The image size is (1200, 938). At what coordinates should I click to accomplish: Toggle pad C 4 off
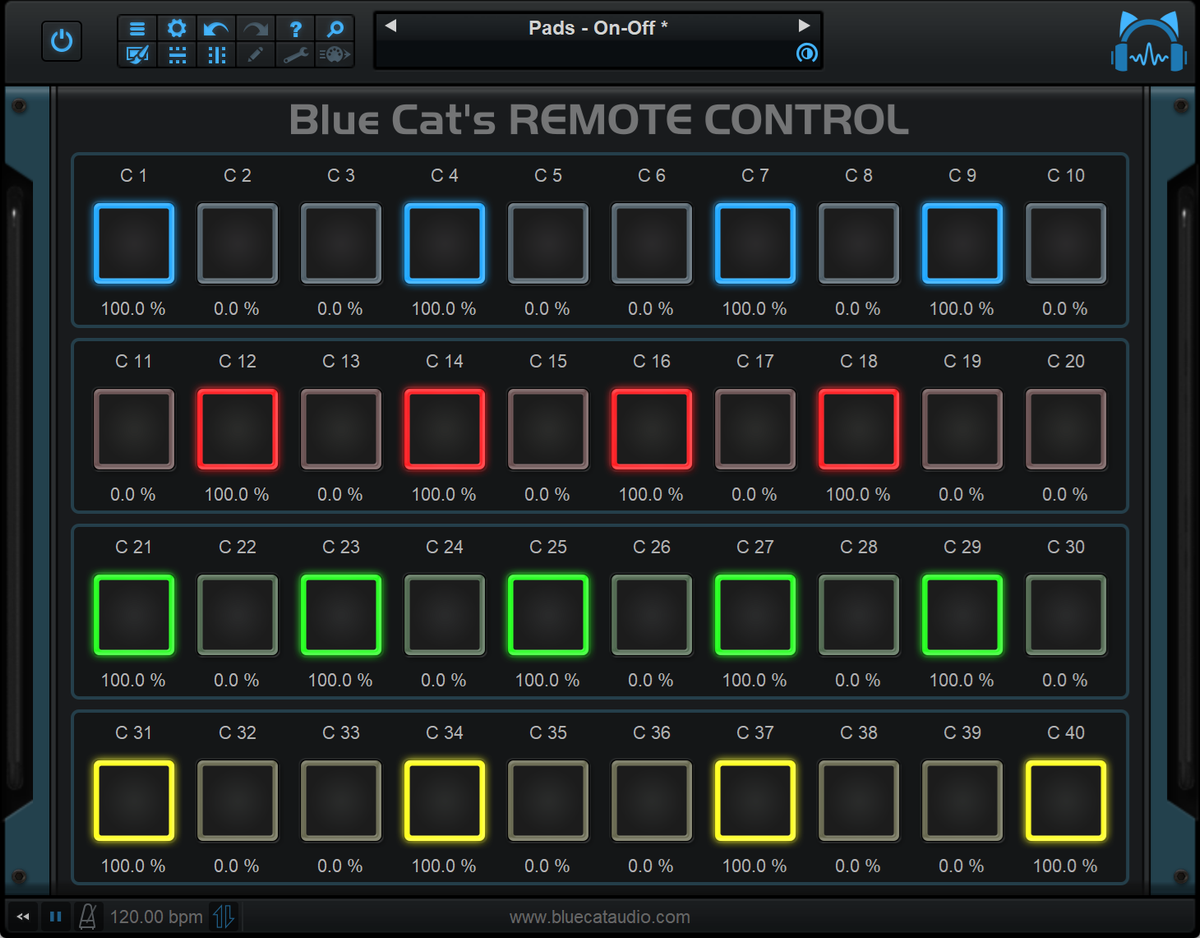tap(444, 242)
